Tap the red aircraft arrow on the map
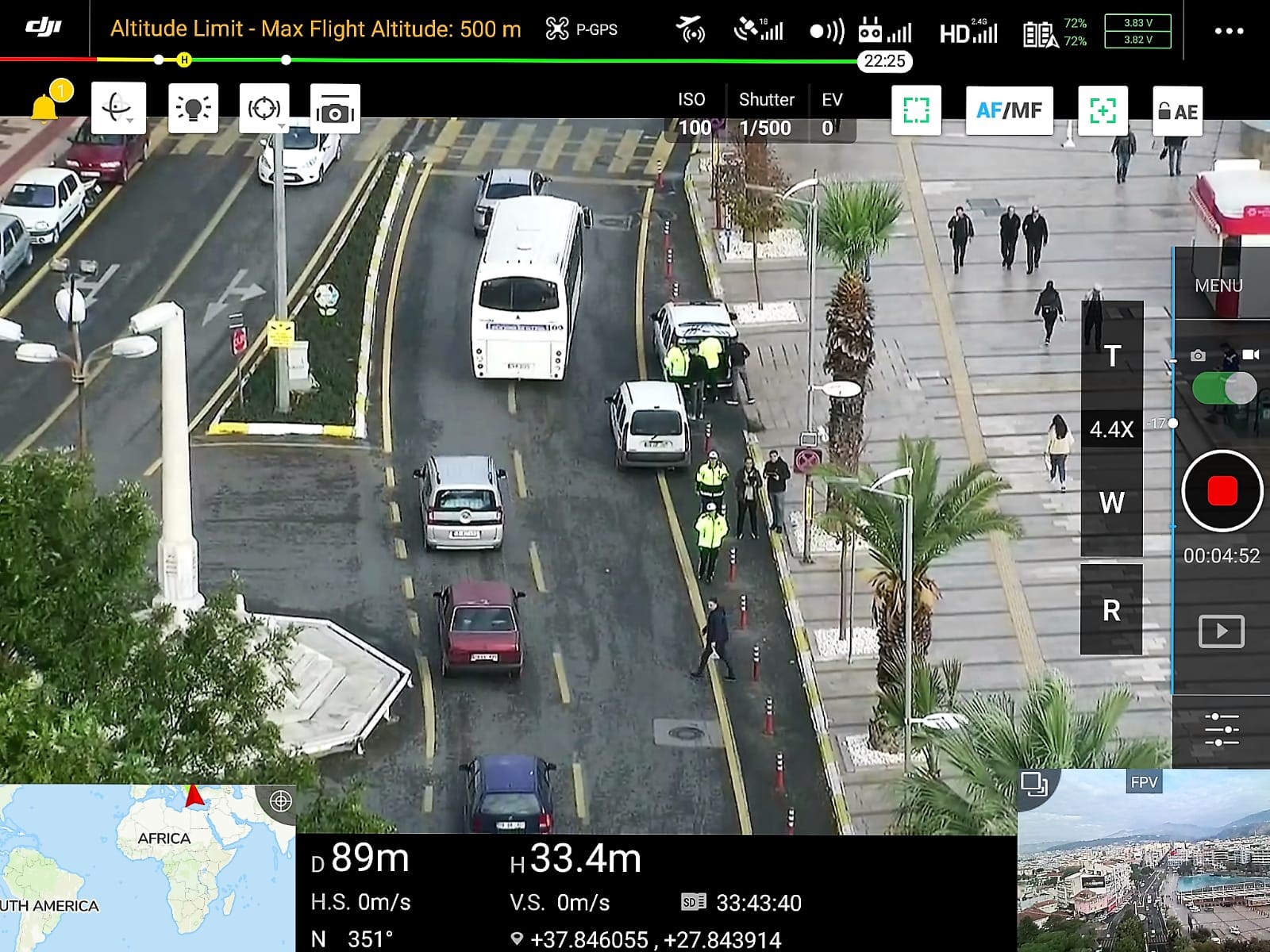The width and height of the screenshot is (1270, 952). point(194,796)
